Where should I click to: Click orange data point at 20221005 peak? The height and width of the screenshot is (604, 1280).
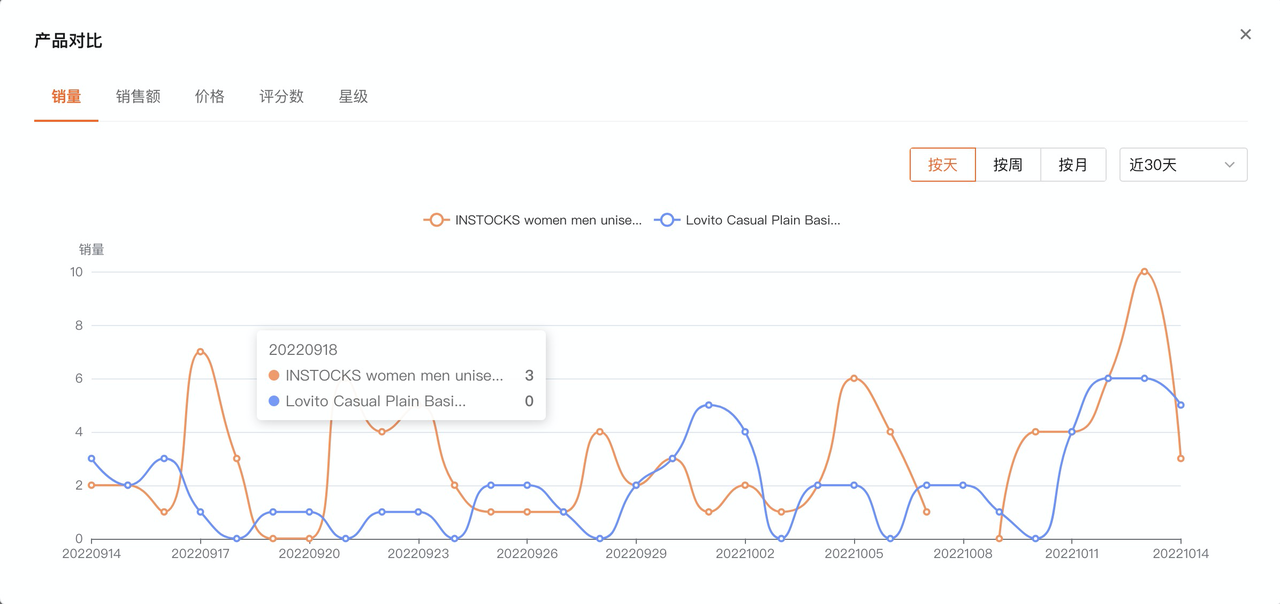(854, 379)
